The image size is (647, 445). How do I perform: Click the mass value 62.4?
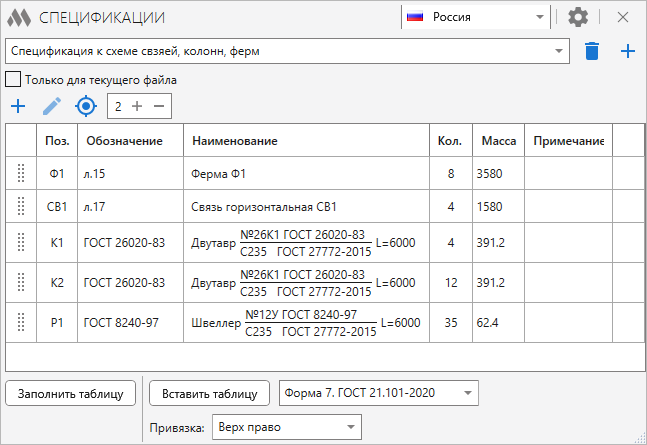[x=487, y=323]
